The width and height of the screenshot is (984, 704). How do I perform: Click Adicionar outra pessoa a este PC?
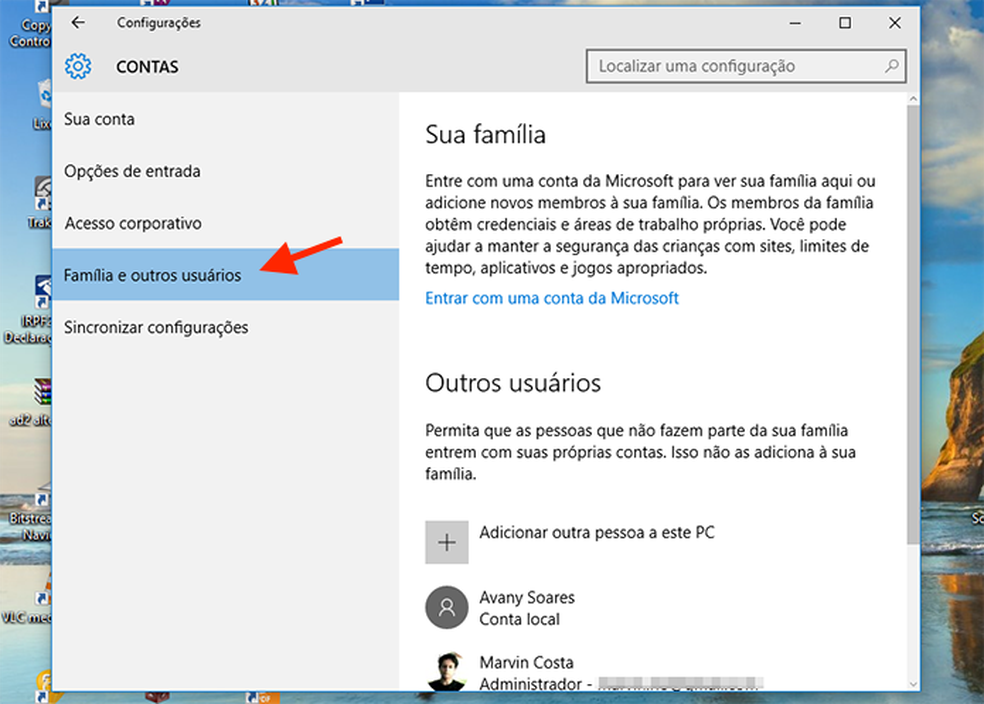[596, 532]
